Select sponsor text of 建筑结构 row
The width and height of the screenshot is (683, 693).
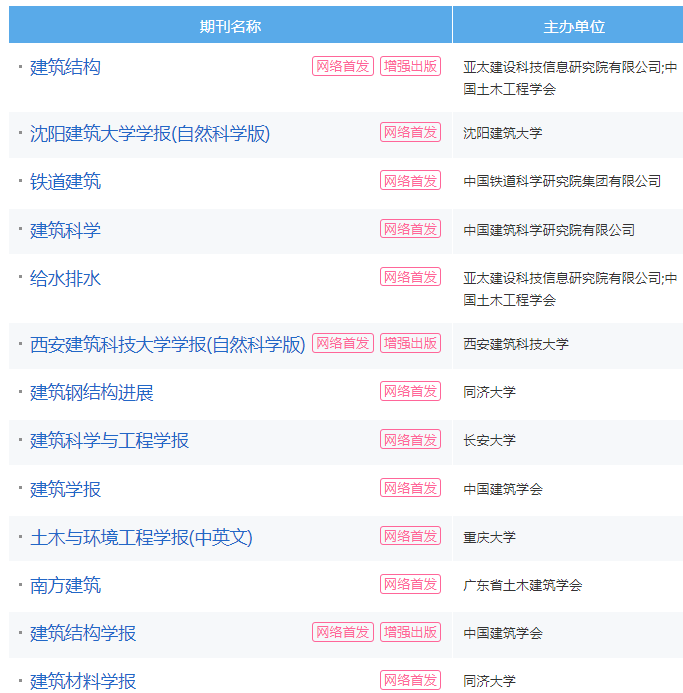point(570,78)
